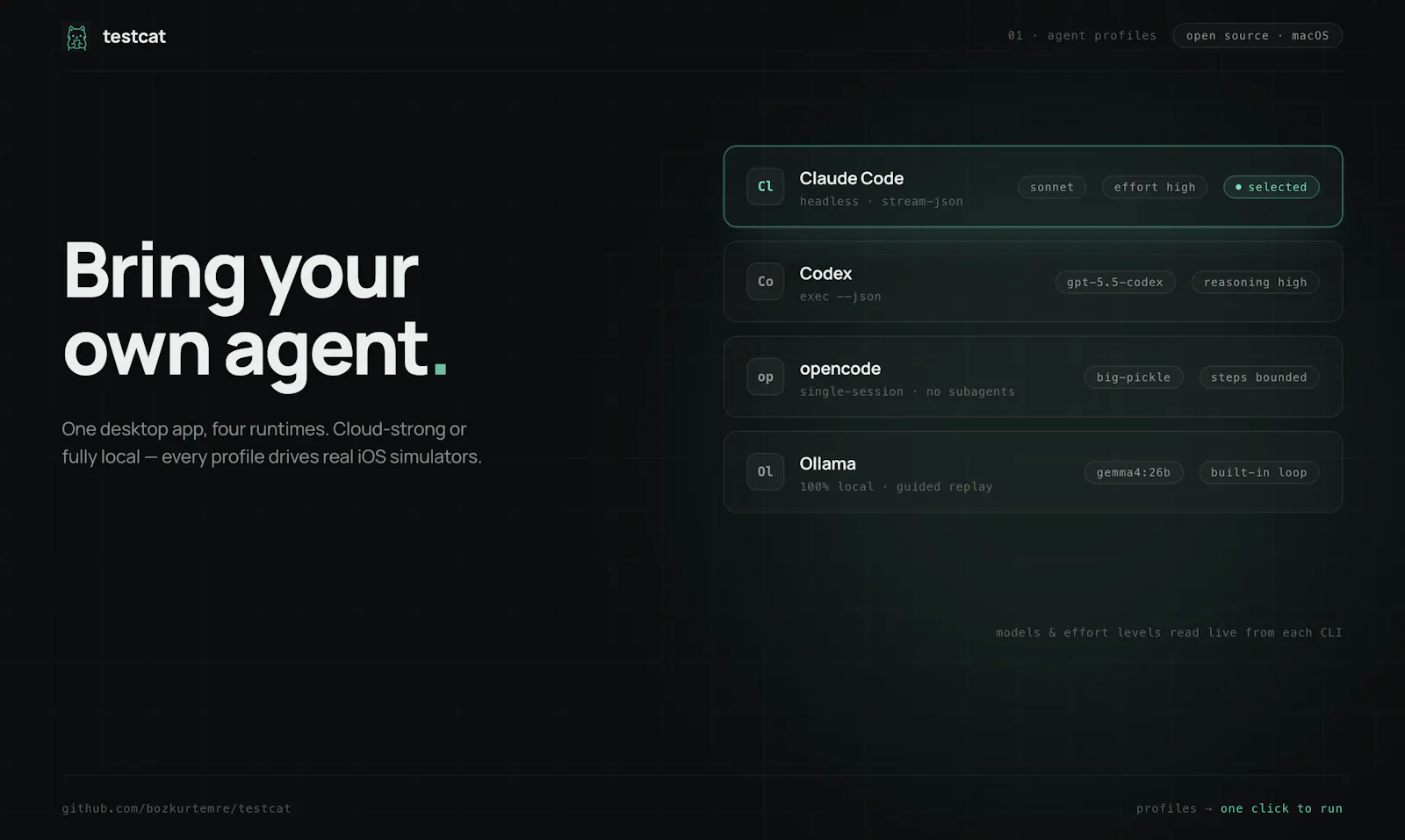Click the 'One desktop app, four runtimes' paragraph
The height and width of the screenshot is (840, 1405).
271,442
